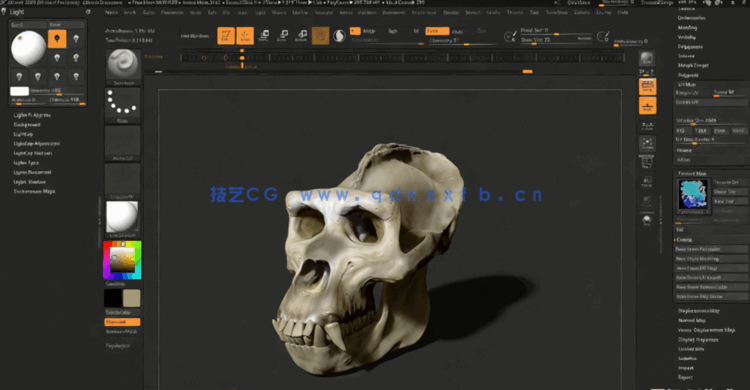The image size is (750, 390).
Task: Click the orange timeline keyframe marker
Action: 242,58
